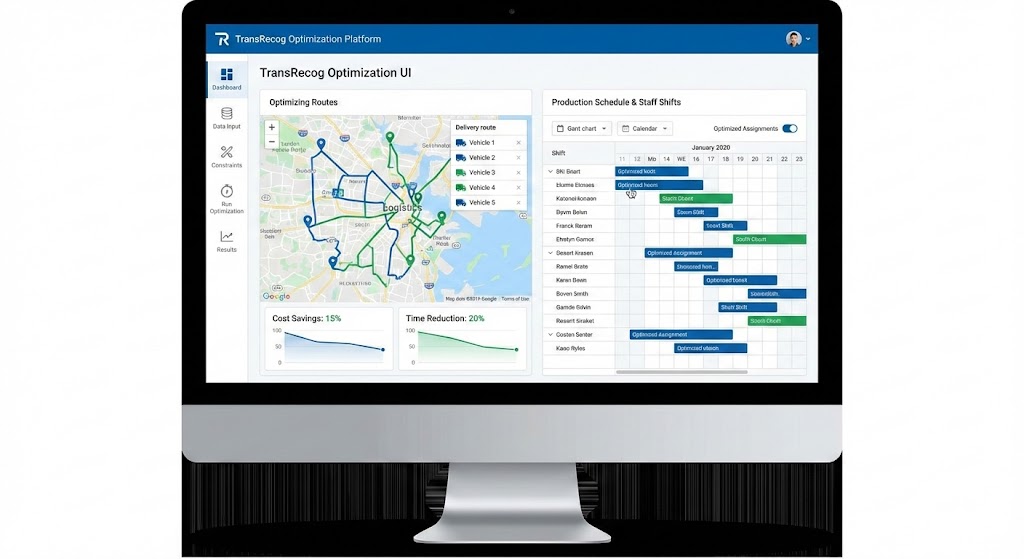Zoom out on the routes map
Image resolution: width=1024 pixels, height=559 pixels.
coord(271,142)
